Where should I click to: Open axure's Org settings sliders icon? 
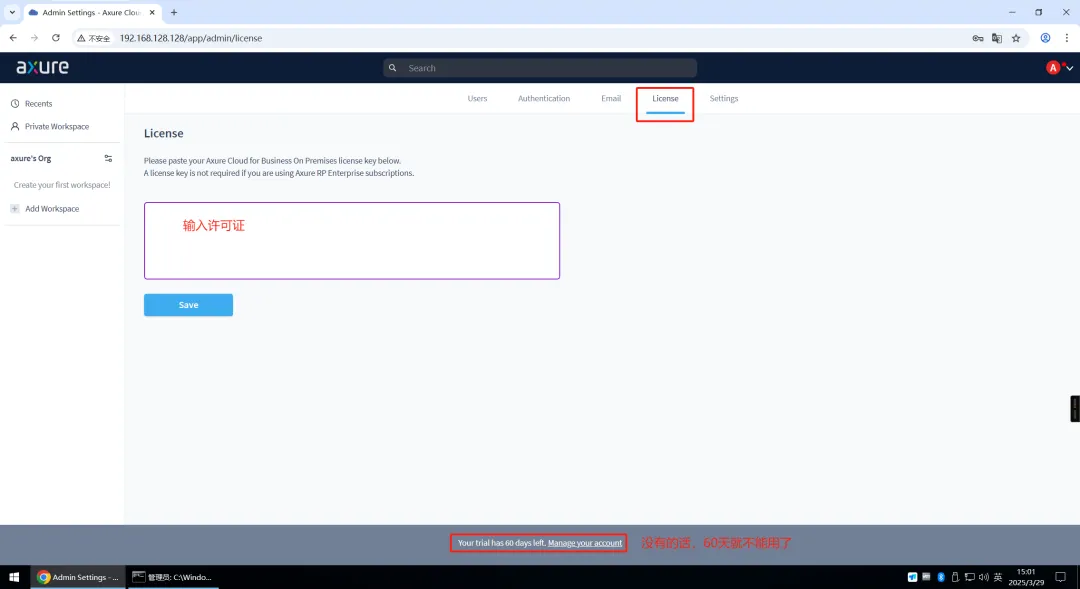coord(108,158)
